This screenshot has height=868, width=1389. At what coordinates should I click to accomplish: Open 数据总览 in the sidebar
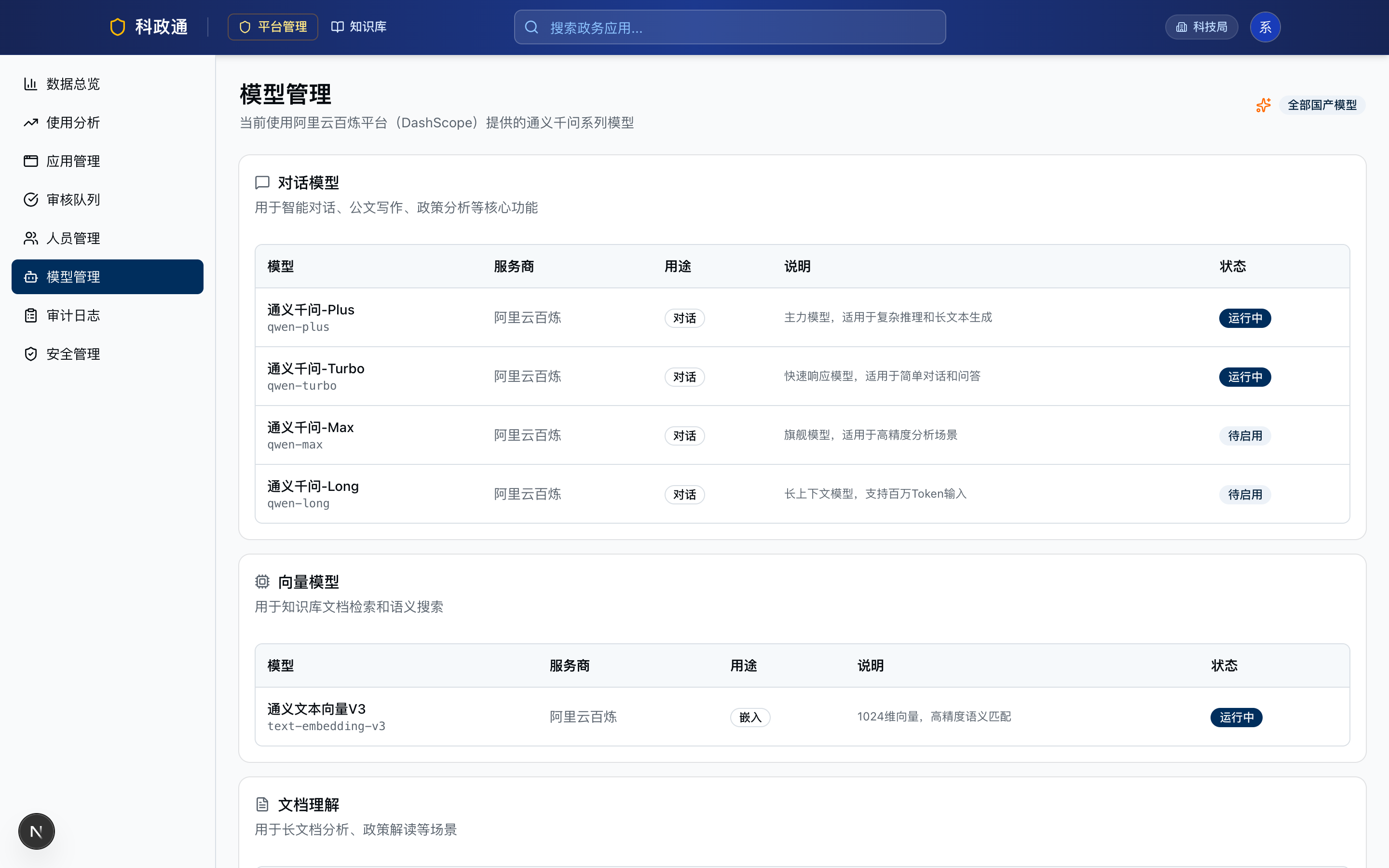pyautogui.click(x=108, y=84)
